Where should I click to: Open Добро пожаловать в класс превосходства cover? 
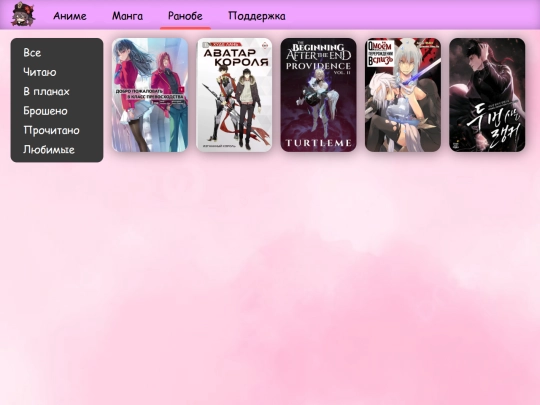click(150, 95)
